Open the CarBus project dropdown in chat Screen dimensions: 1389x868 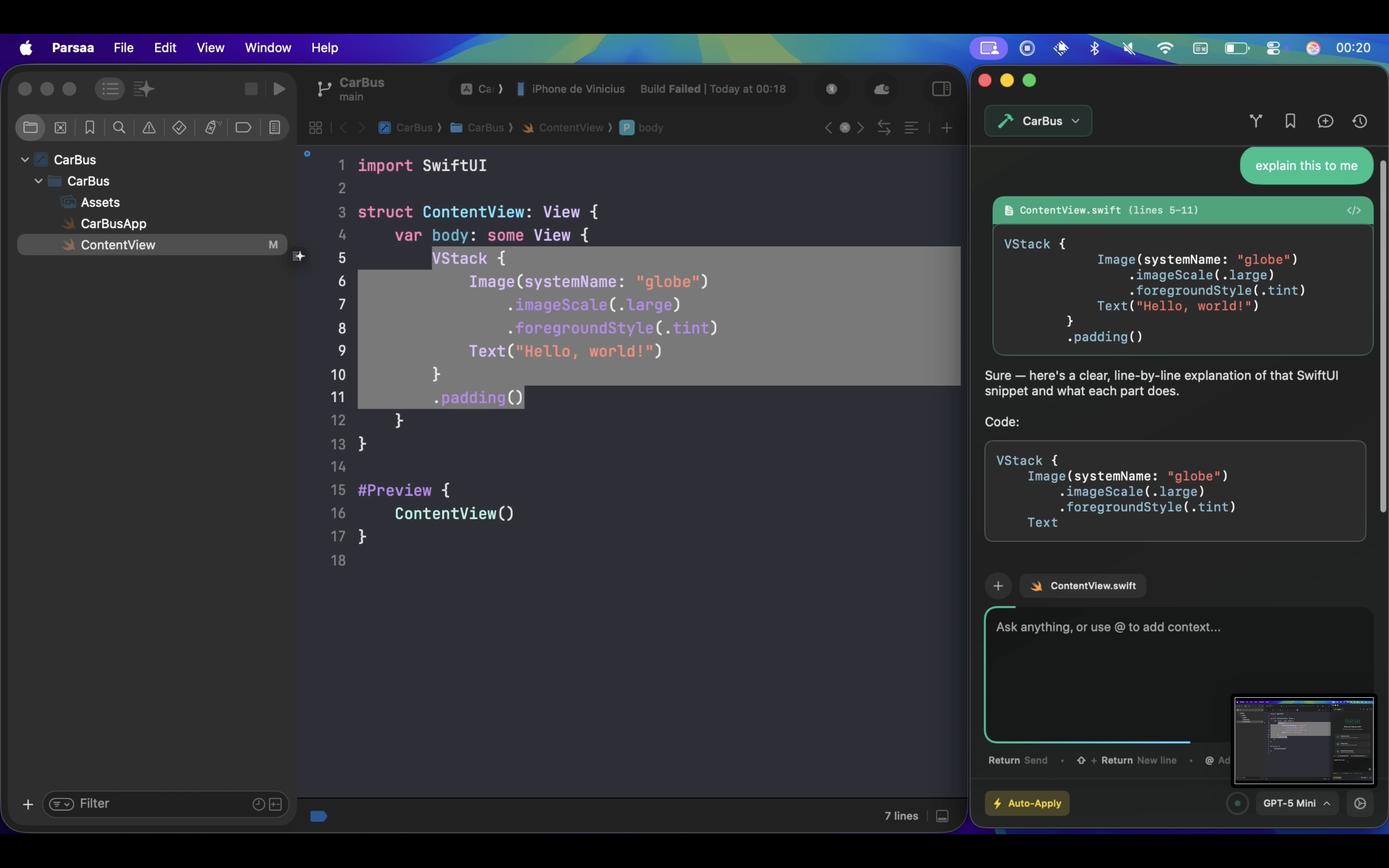pos(1038,121)
